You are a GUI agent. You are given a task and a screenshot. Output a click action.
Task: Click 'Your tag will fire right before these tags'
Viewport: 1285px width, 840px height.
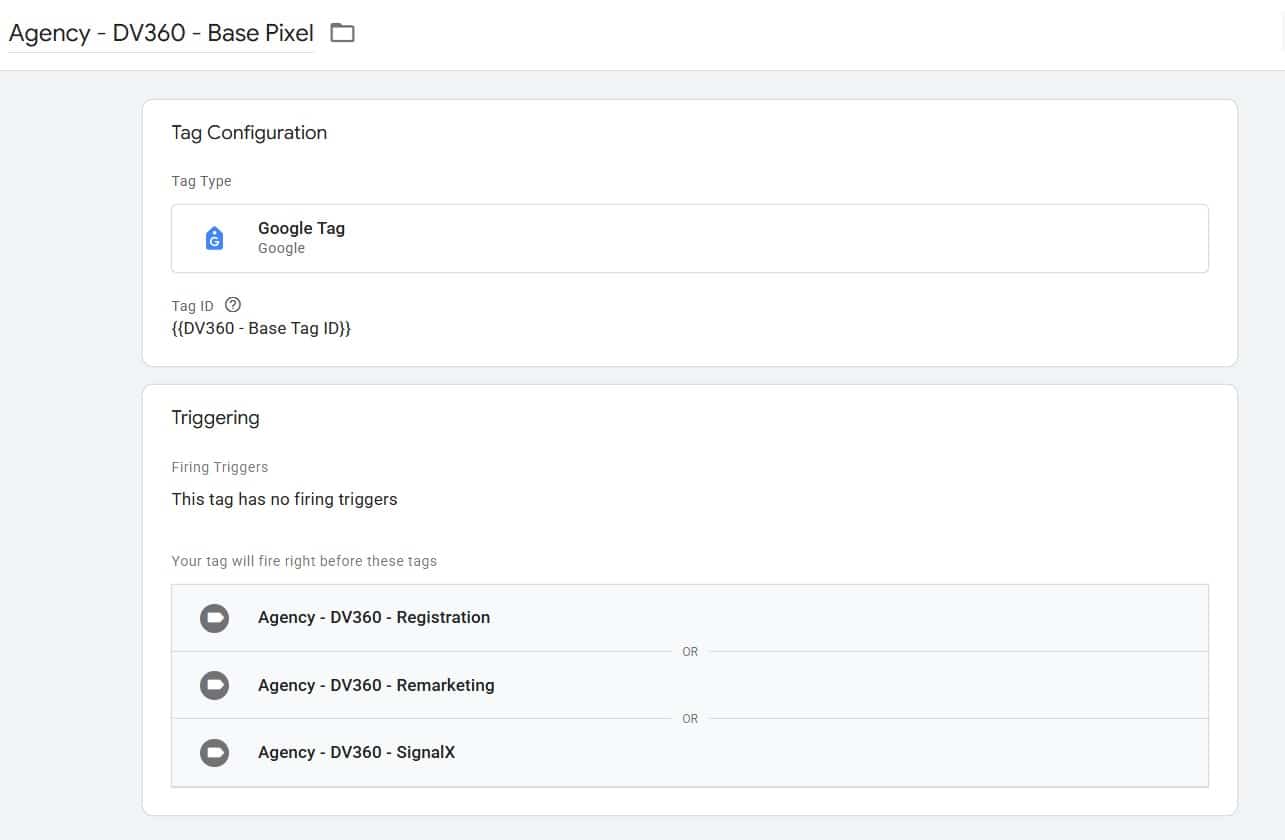point(304,561)
